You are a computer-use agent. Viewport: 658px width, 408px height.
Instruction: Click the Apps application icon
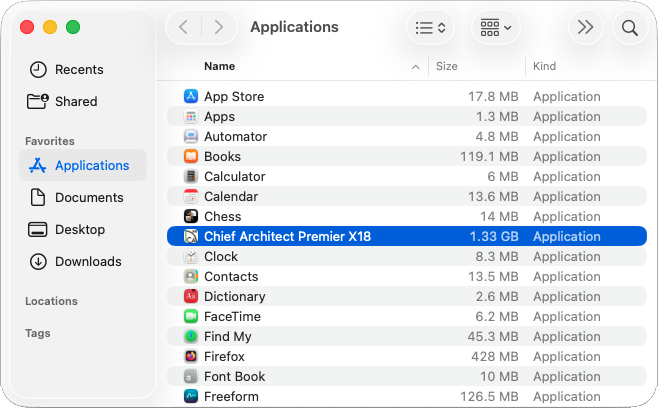pos(191,116)
